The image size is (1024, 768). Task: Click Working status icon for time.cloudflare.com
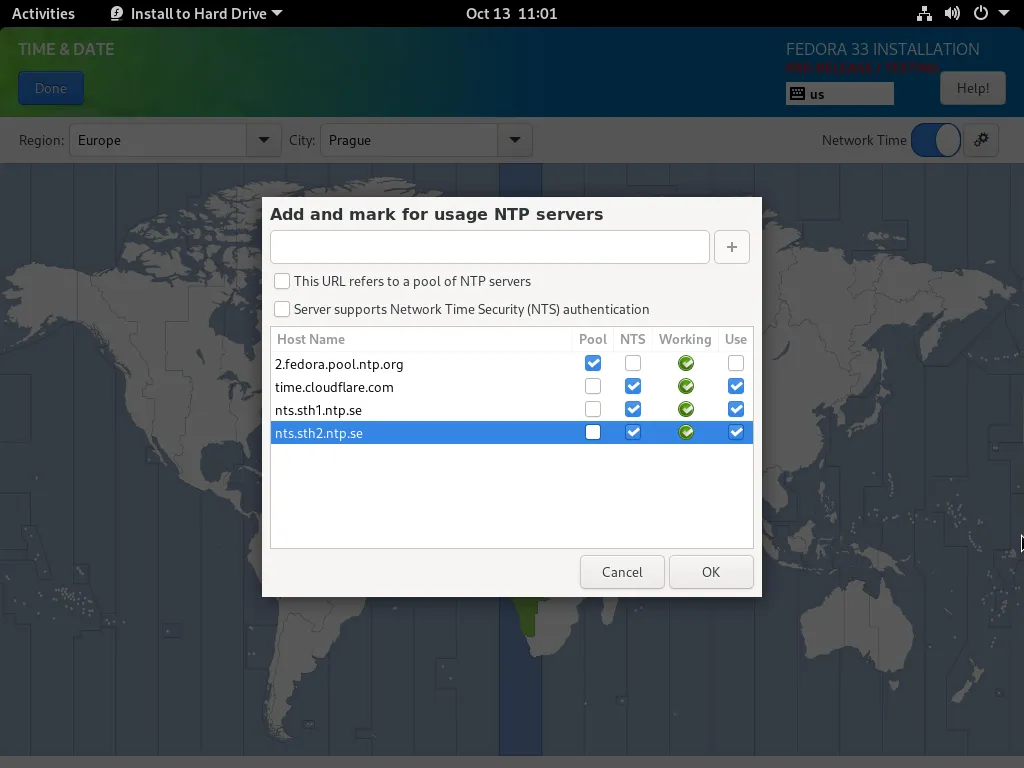685,387
